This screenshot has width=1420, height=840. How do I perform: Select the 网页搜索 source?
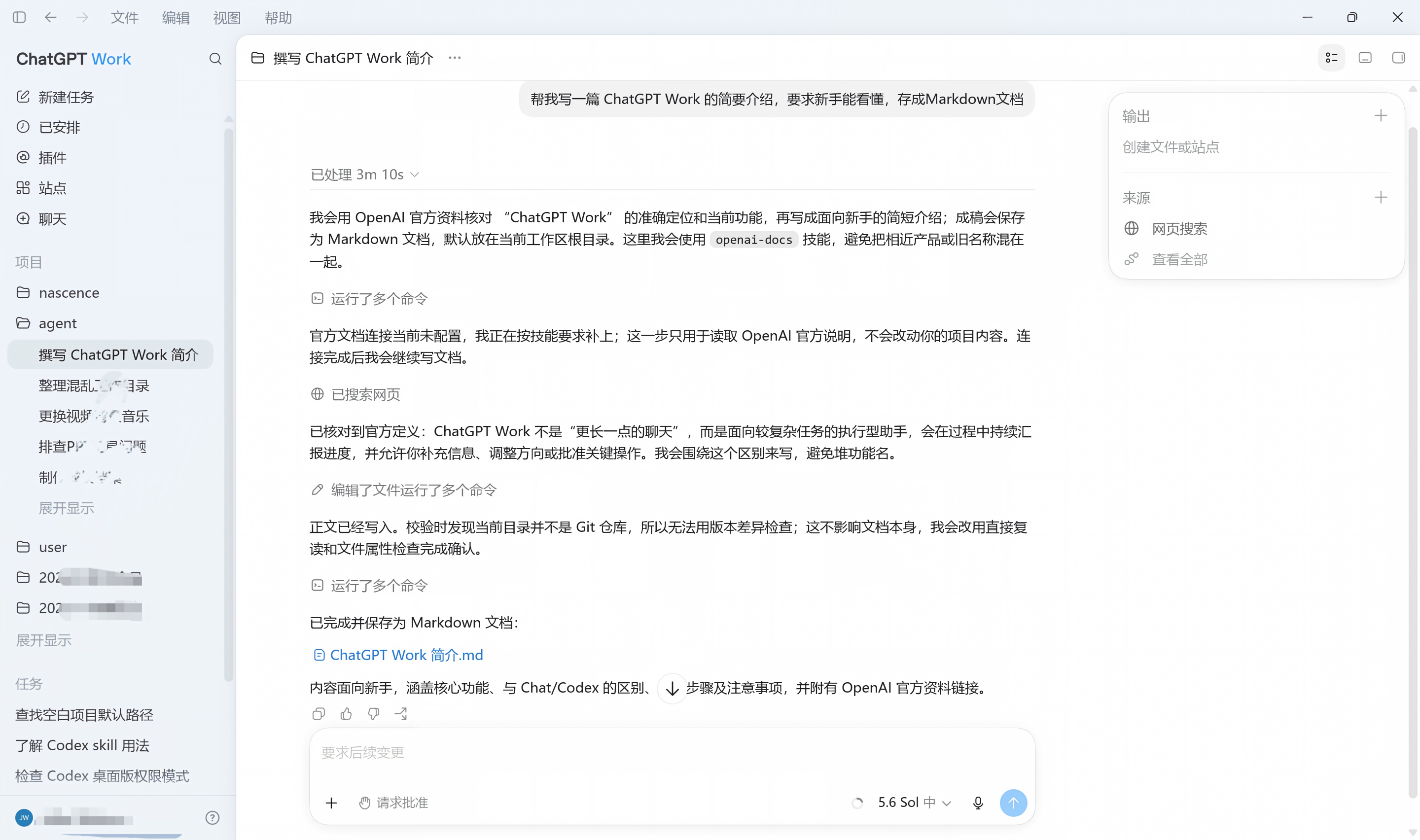[x=1167, y=229]
